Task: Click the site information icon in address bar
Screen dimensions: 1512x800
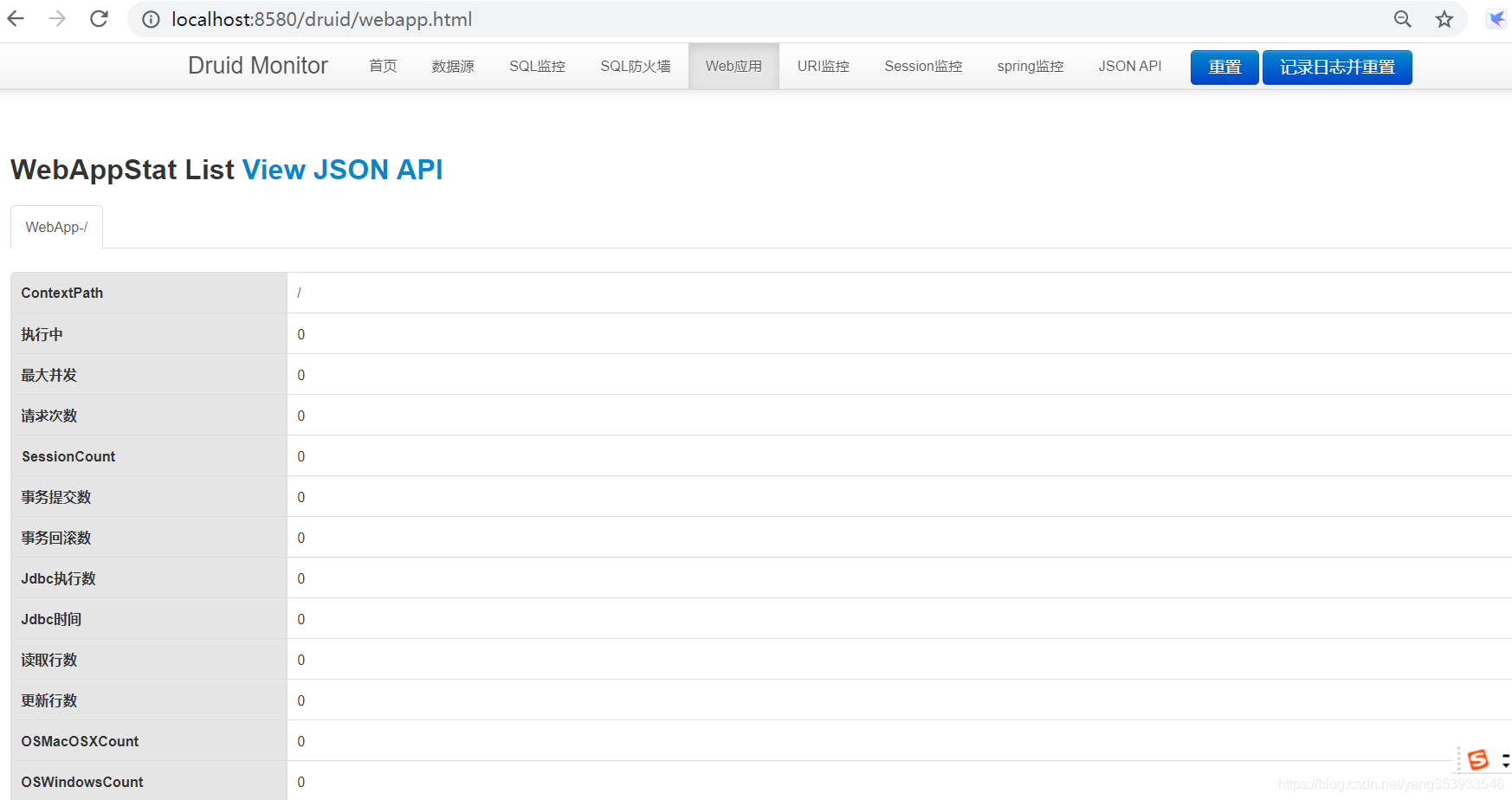Action: [151, 19]
